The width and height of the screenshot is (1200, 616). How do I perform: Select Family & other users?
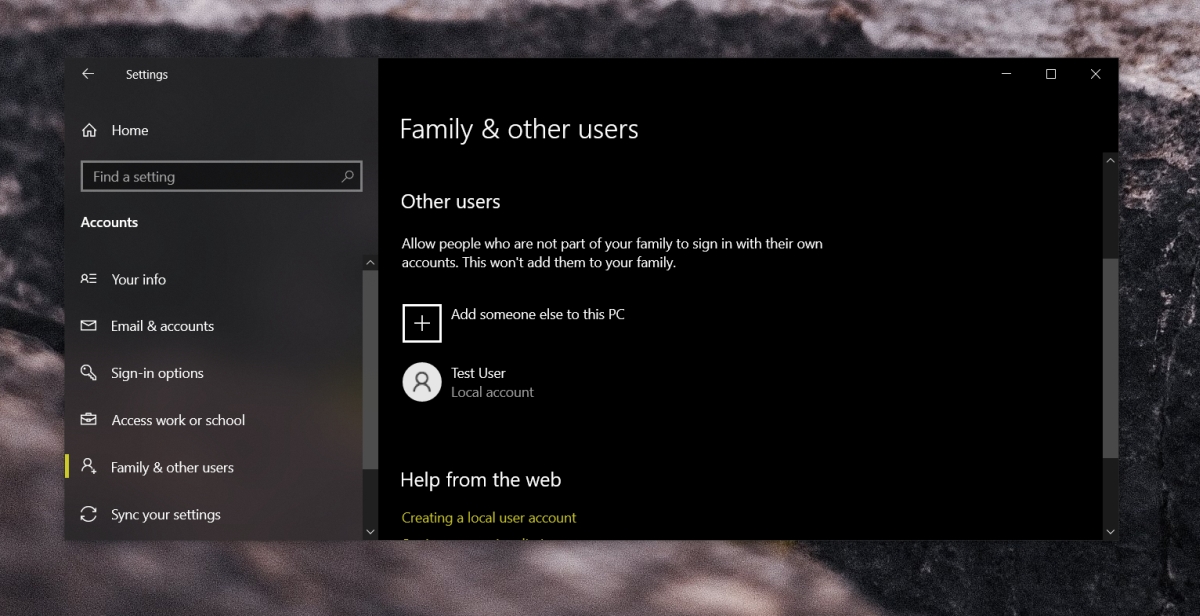[x=172, y=467]
